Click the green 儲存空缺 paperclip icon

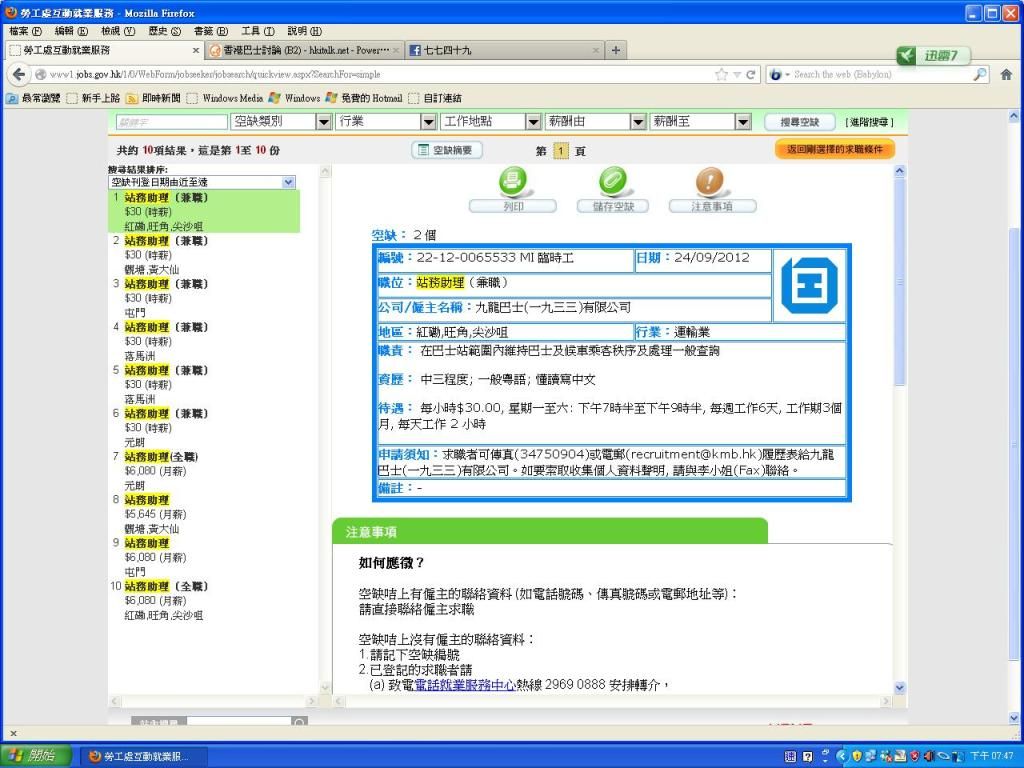coord(613,181)
